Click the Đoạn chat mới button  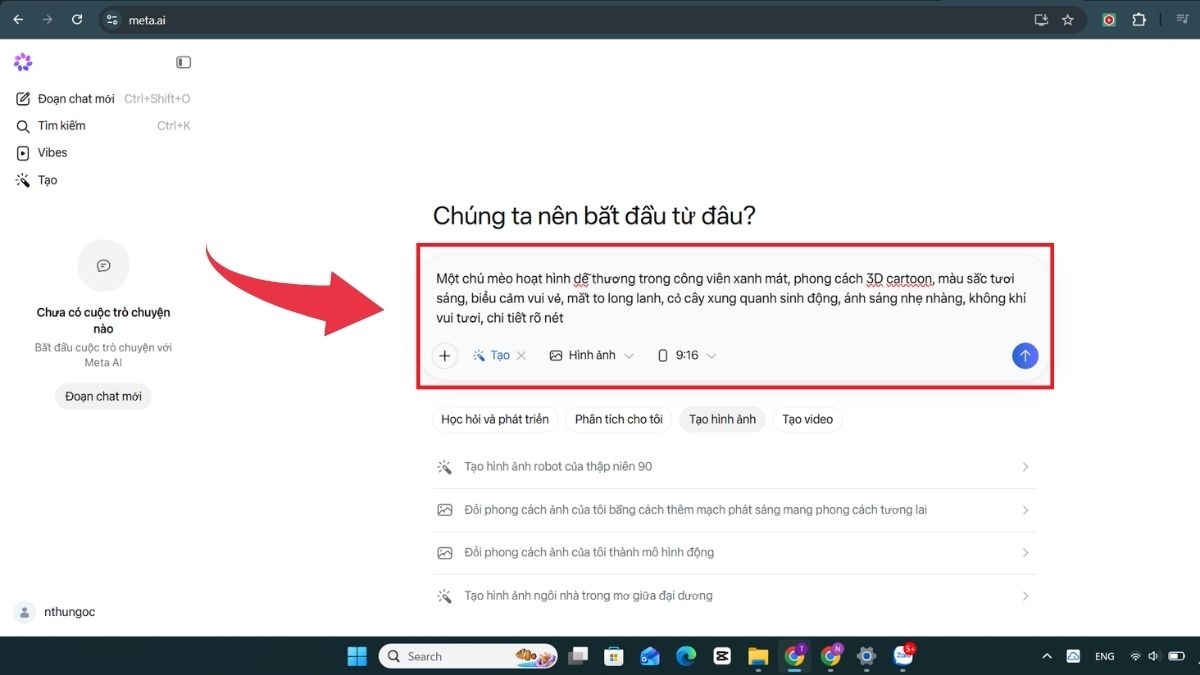coord(103,396)
